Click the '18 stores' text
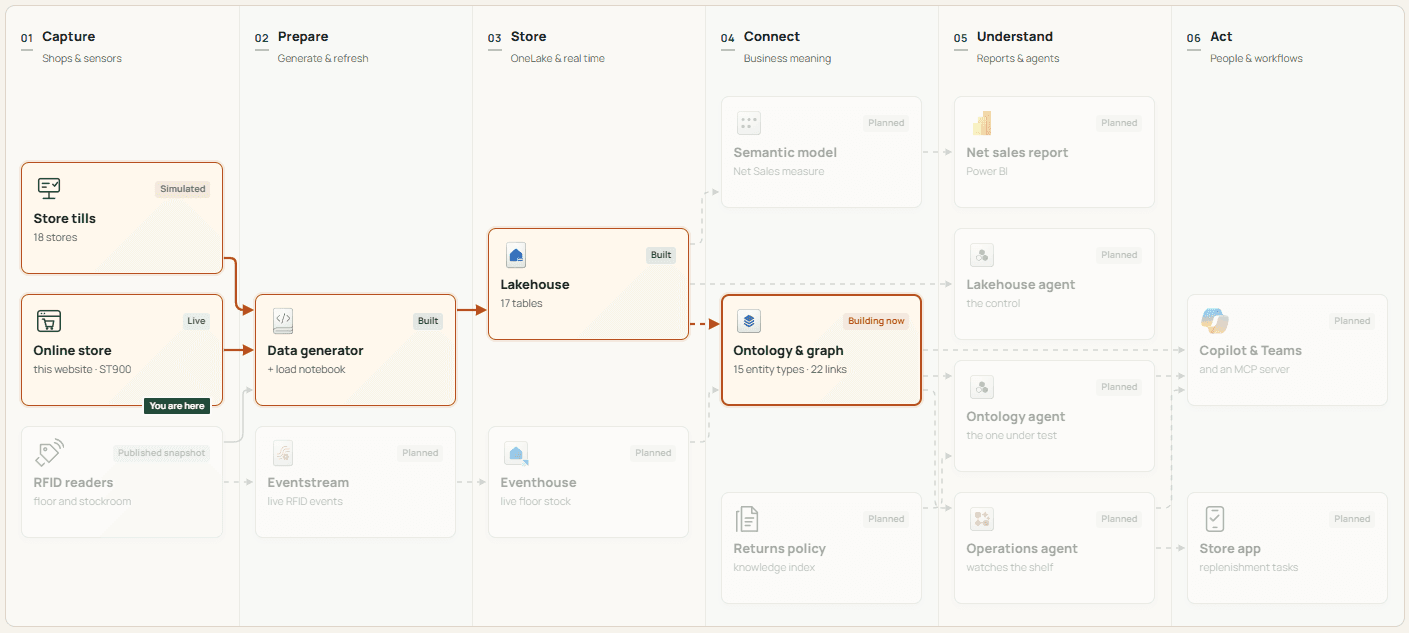 55,237
